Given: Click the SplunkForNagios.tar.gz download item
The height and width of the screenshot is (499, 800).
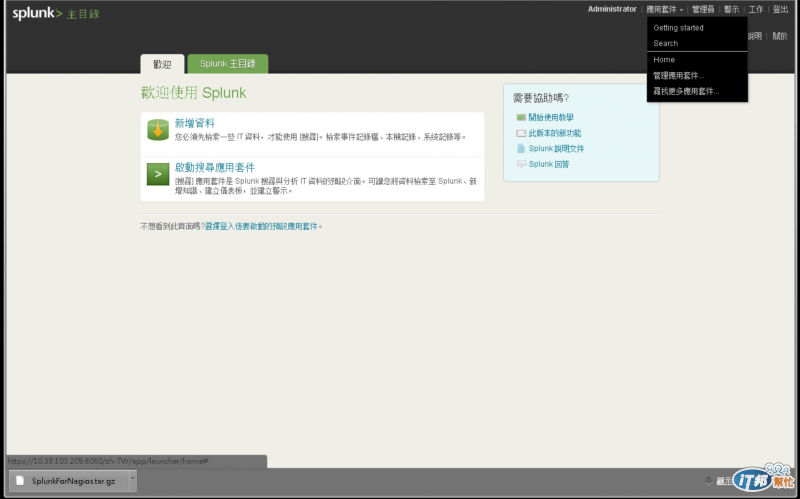Looking at the screenshot, I should [69, 481].
